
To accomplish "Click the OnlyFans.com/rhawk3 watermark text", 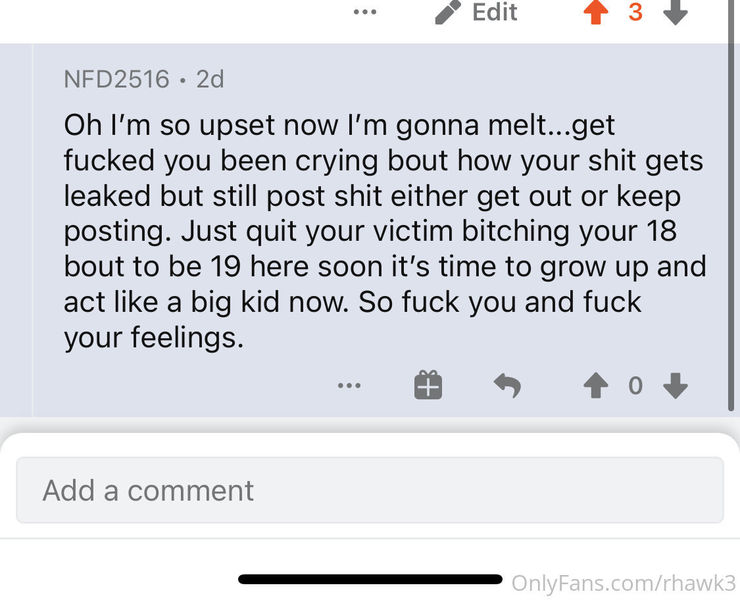I will click(623, 583).
